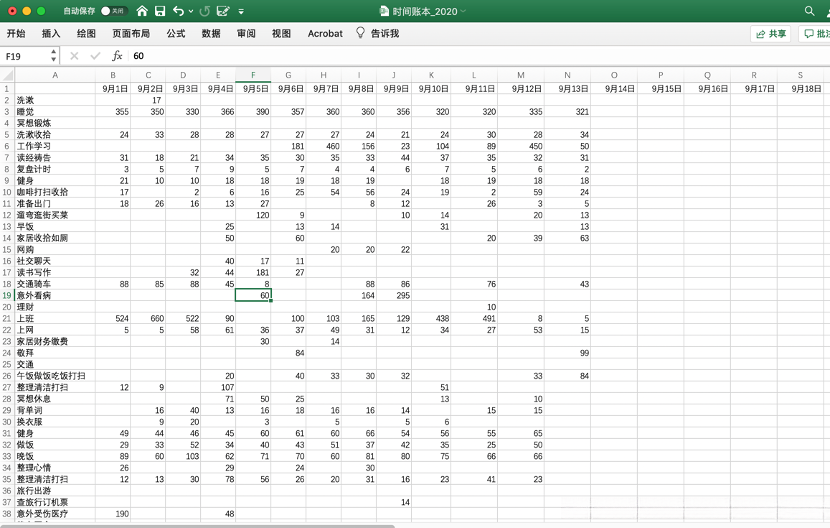Screen dimensions: 830x528
Task: Open the 时间账本_2020 file title dropdown
Action: [x=463, y=11]
